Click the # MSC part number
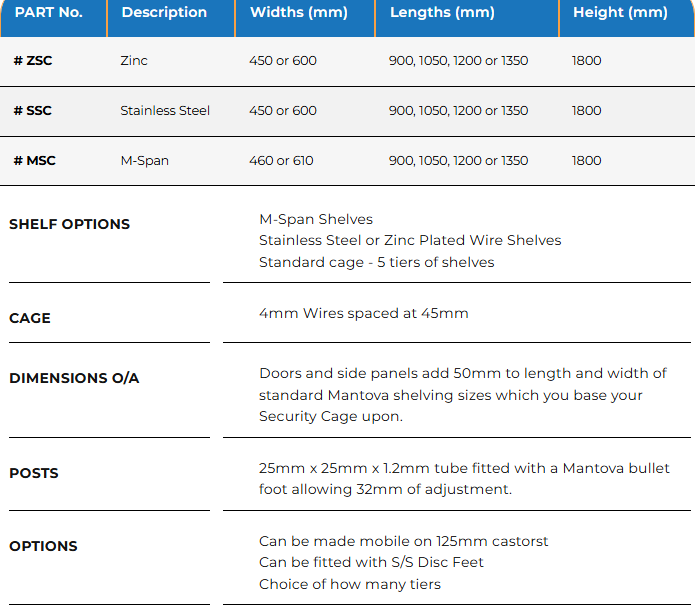Screen dimensions: 699x606 pyautogui.click(x=35, y=161)
